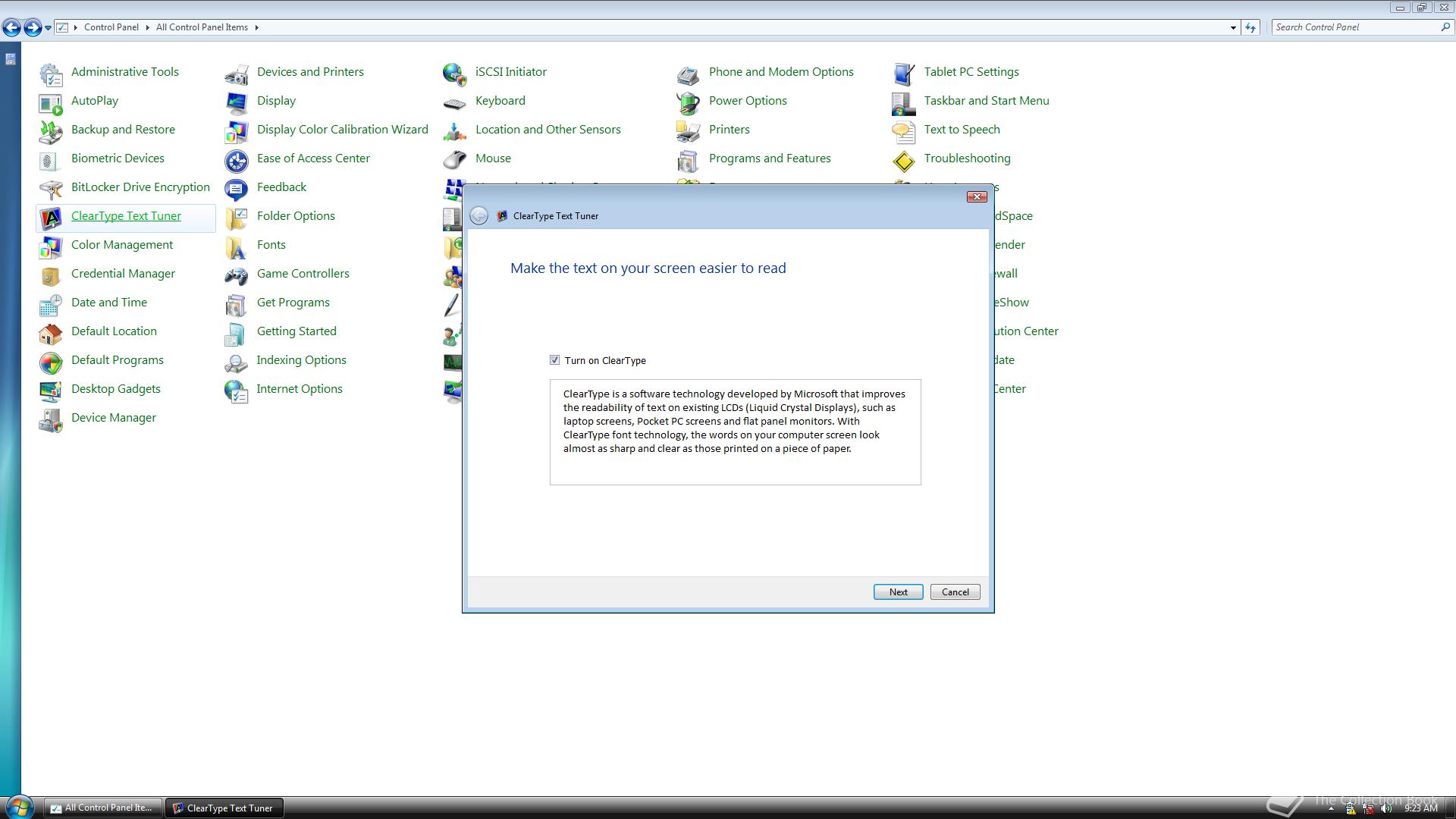Open the Troubleshooting yellow diamond icon

coord(903,161)
